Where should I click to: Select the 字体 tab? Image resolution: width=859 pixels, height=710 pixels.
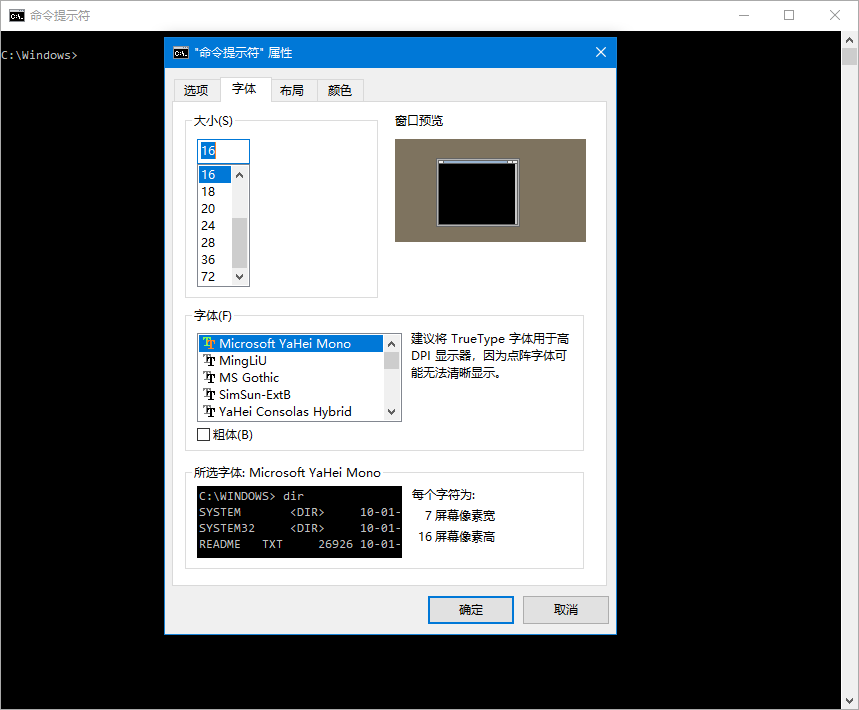click(244, 89)
